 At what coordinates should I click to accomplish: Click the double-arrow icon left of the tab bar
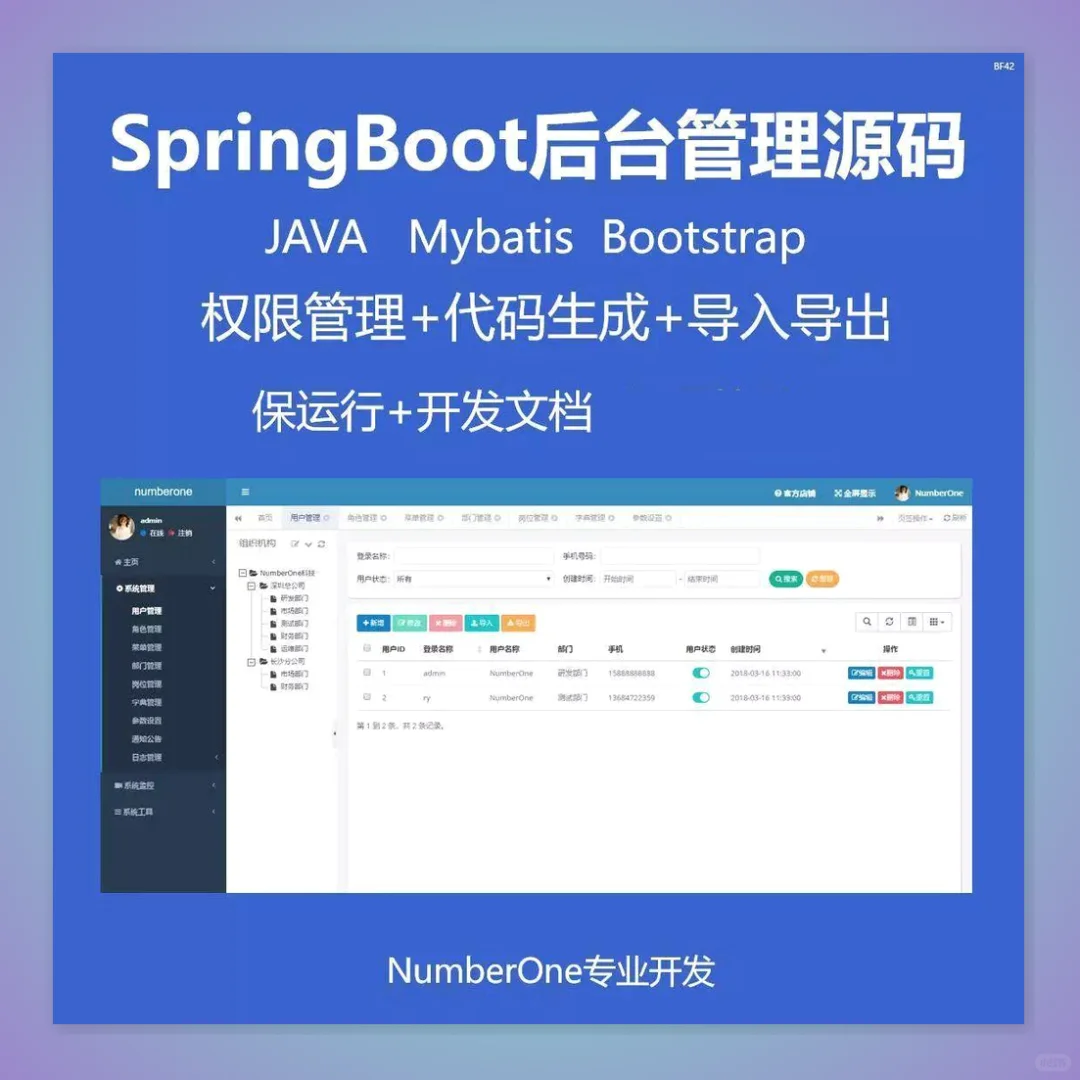(238, 517)
